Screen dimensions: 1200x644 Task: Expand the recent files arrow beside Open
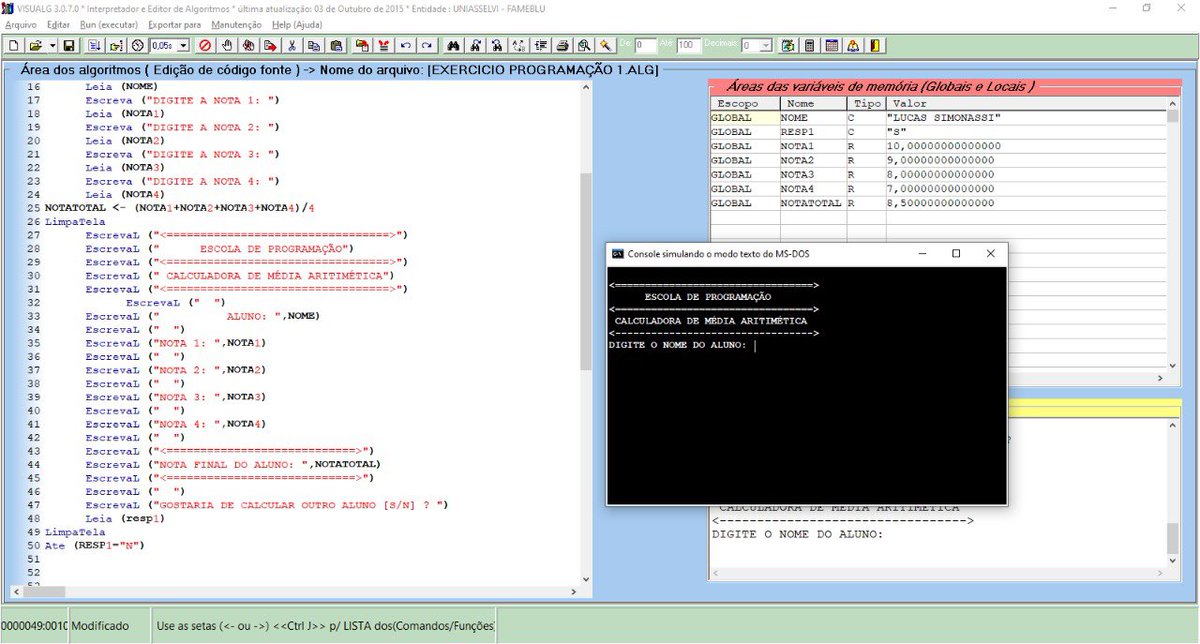pyautogui.click(x=52, y=45)
